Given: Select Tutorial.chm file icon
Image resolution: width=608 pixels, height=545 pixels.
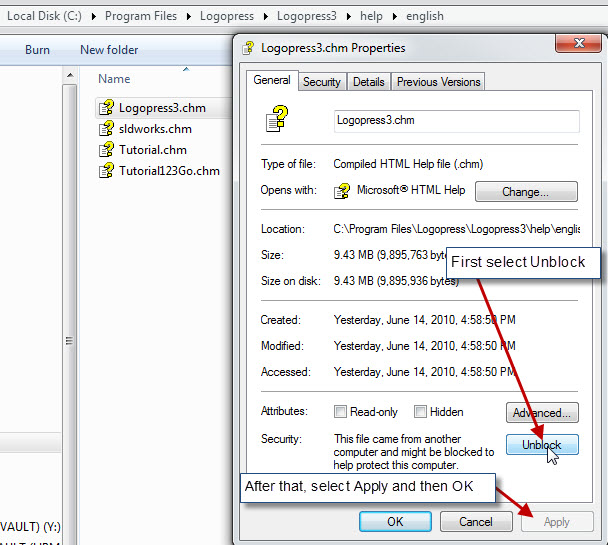Looking at the screenshot, I should 106,149.
